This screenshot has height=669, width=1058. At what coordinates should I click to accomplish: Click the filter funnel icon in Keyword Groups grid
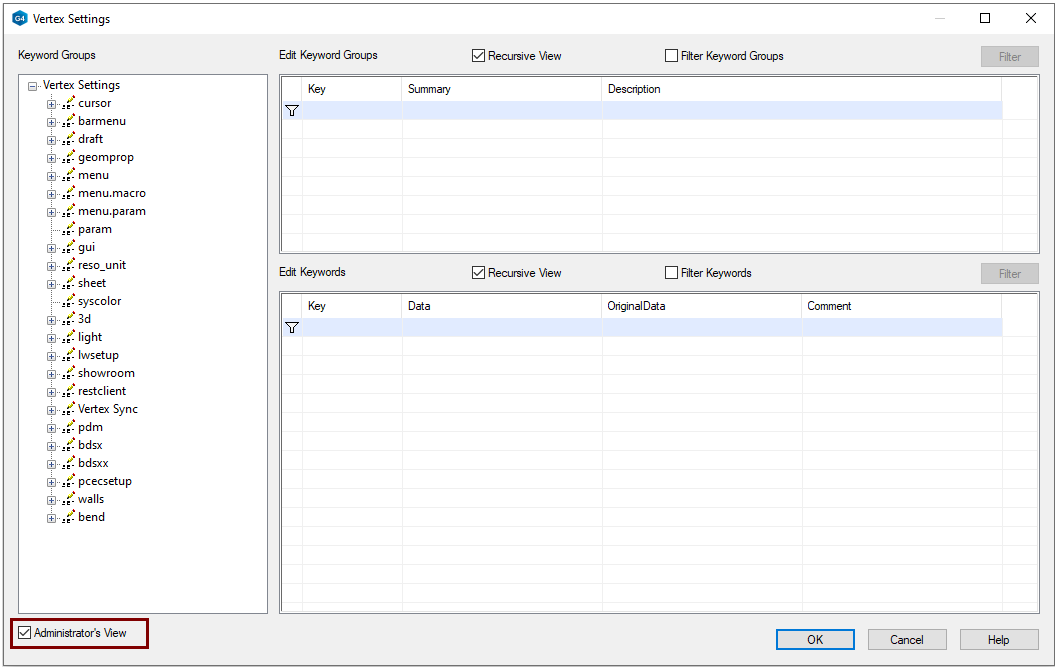tap(292, 111)
